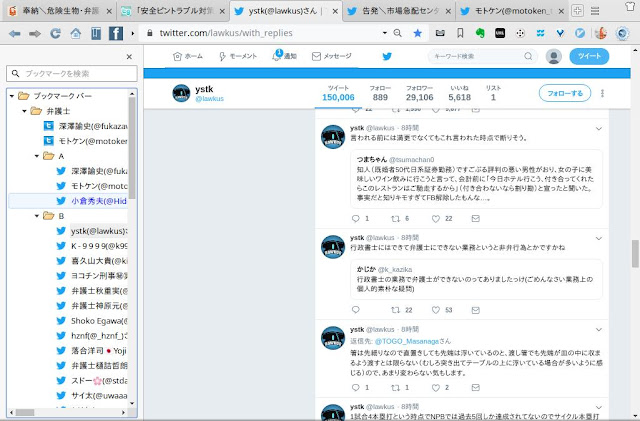The image size is (640, 421).
Task: Click the キーワード検索 Twitter search box
Action: click(x=482, y=56)
